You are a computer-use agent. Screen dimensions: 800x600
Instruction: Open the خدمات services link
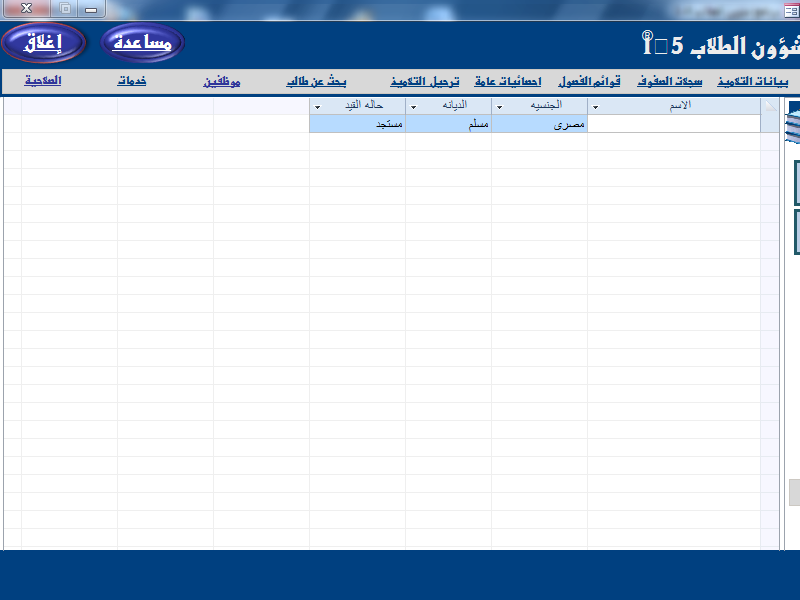click(x=131, y=81)
